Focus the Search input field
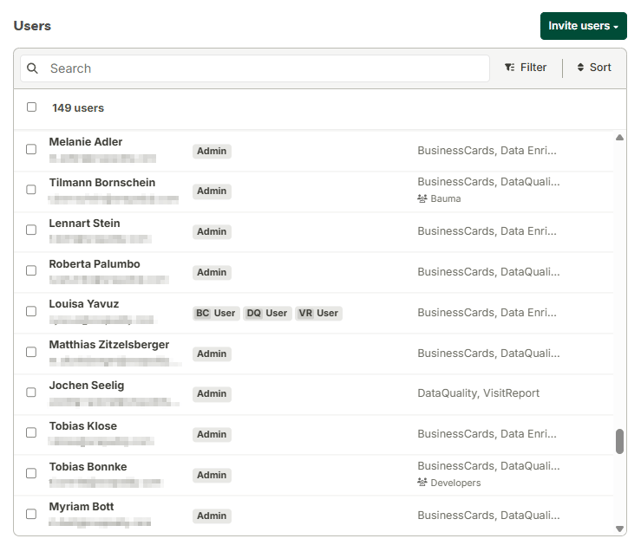This screenshot has width=641, height=545. click(255, 68)
